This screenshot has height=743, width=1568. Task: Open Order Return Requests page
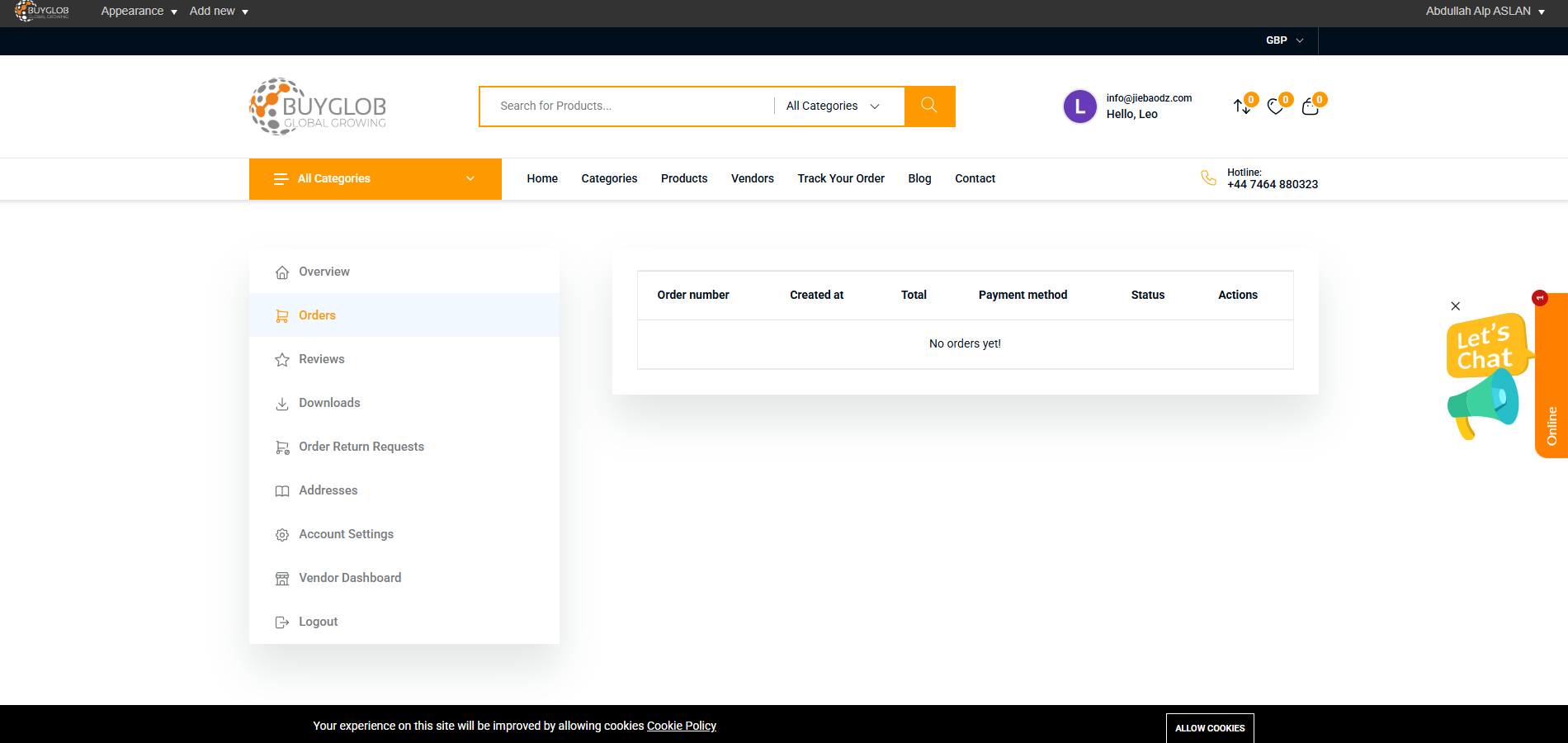(404, 447)
